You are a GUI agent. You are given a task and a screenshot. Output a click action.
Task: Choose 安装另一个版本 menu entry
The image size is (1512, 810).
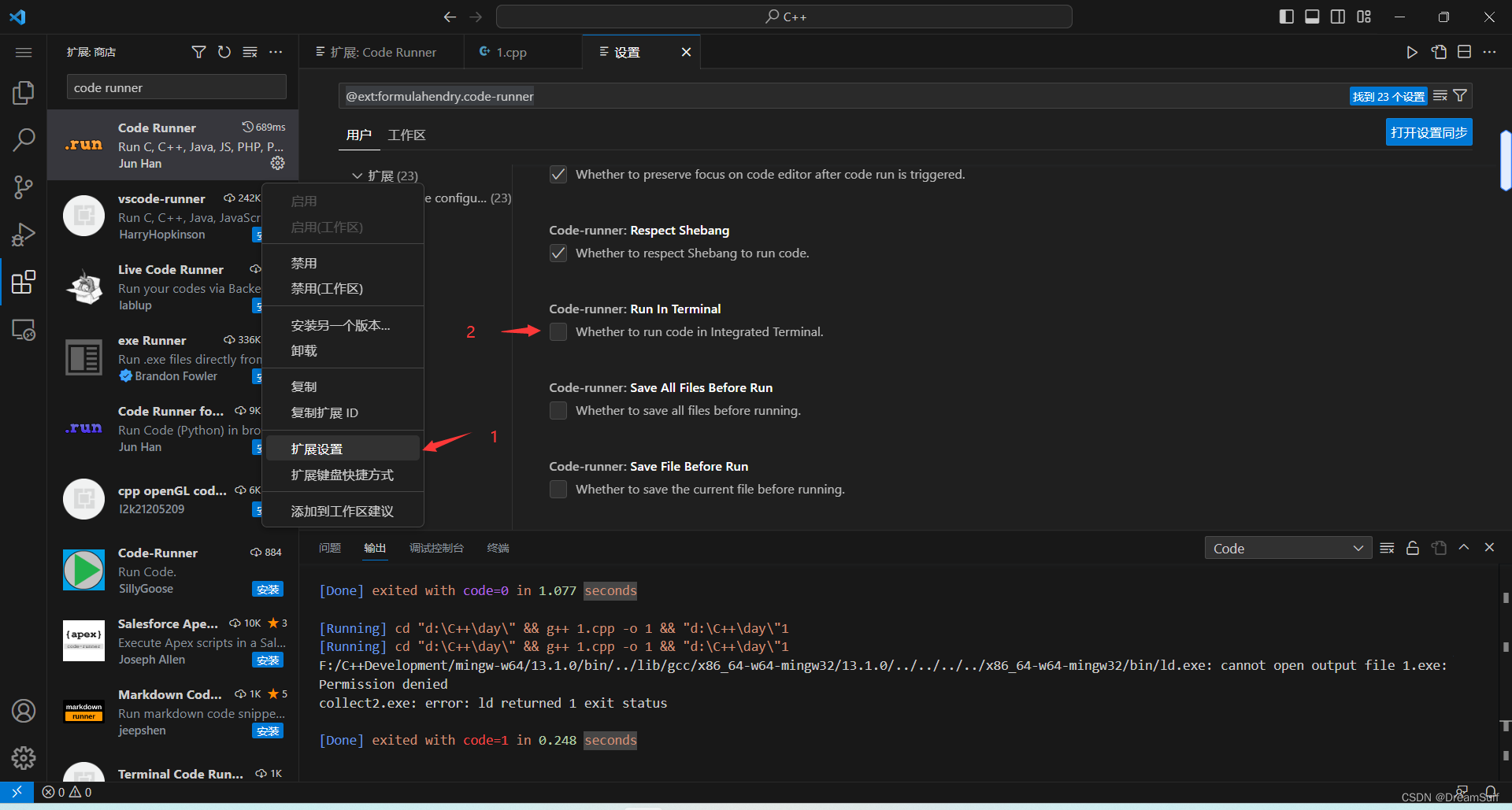[343, 325]
